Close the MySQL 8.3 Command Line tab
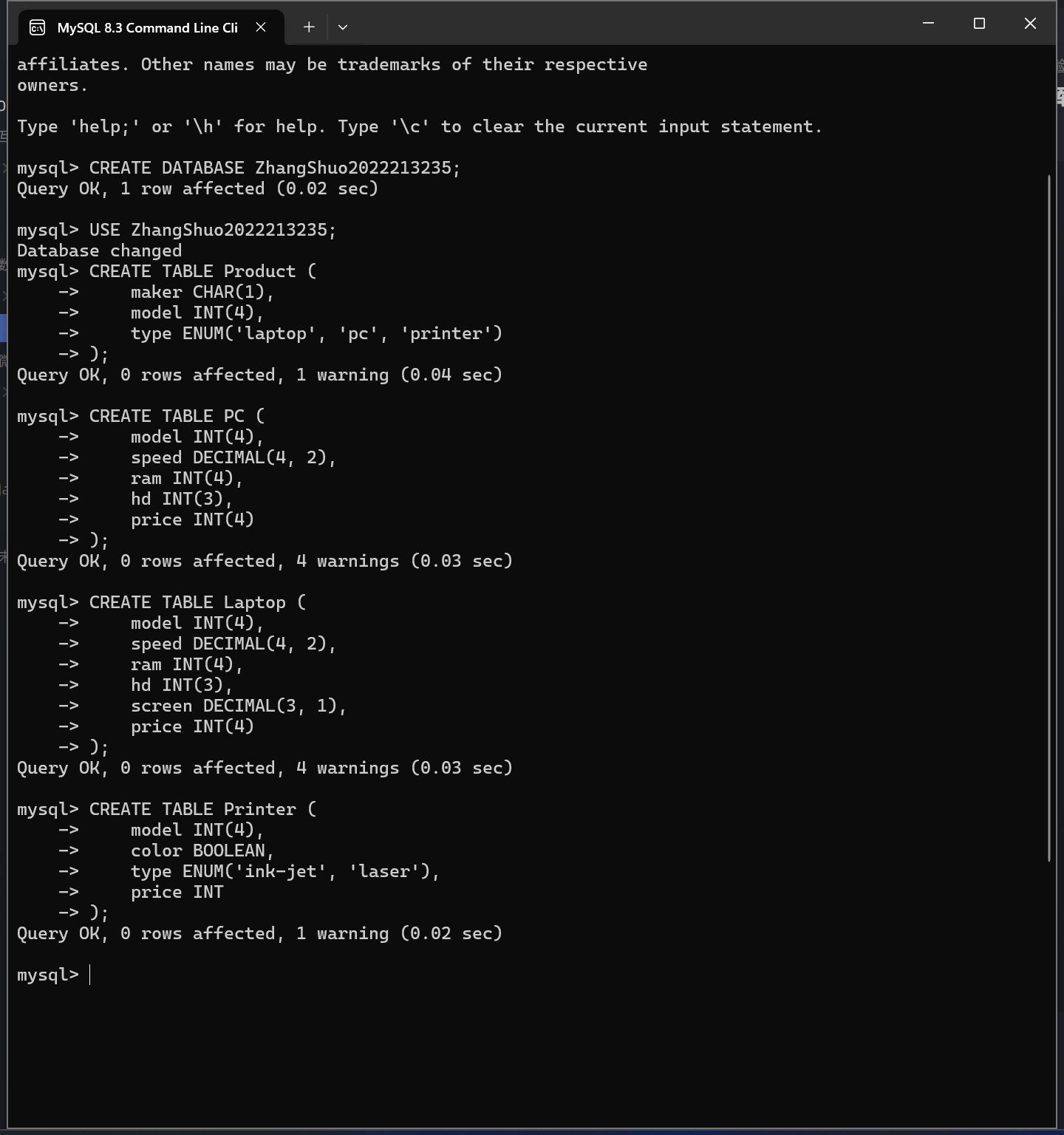Screen dimensions: 1064x1135 tap(261, 27)
